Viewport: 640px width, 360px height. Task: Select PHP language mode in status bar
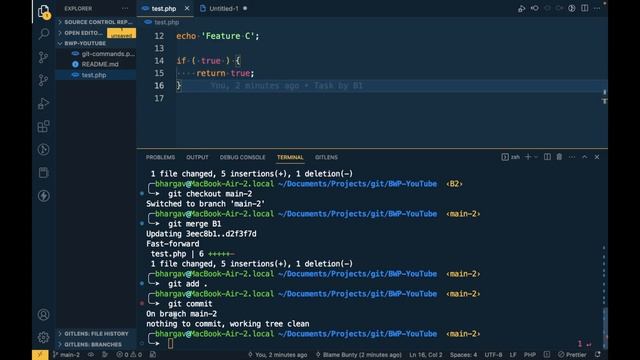pos(530,355)
